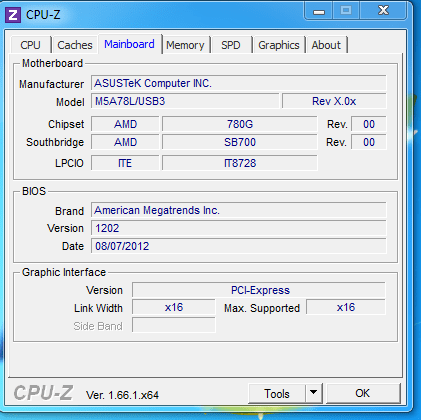Switch to the Graphics tab

[x=279, y=45]
